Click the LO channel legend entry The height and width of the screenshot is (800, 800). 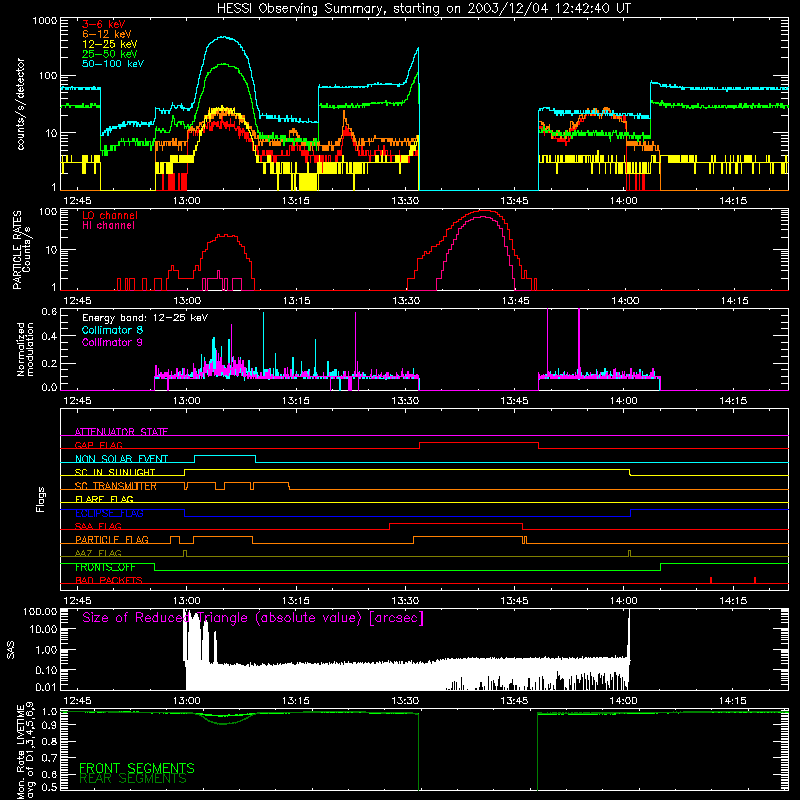point(110,215)
